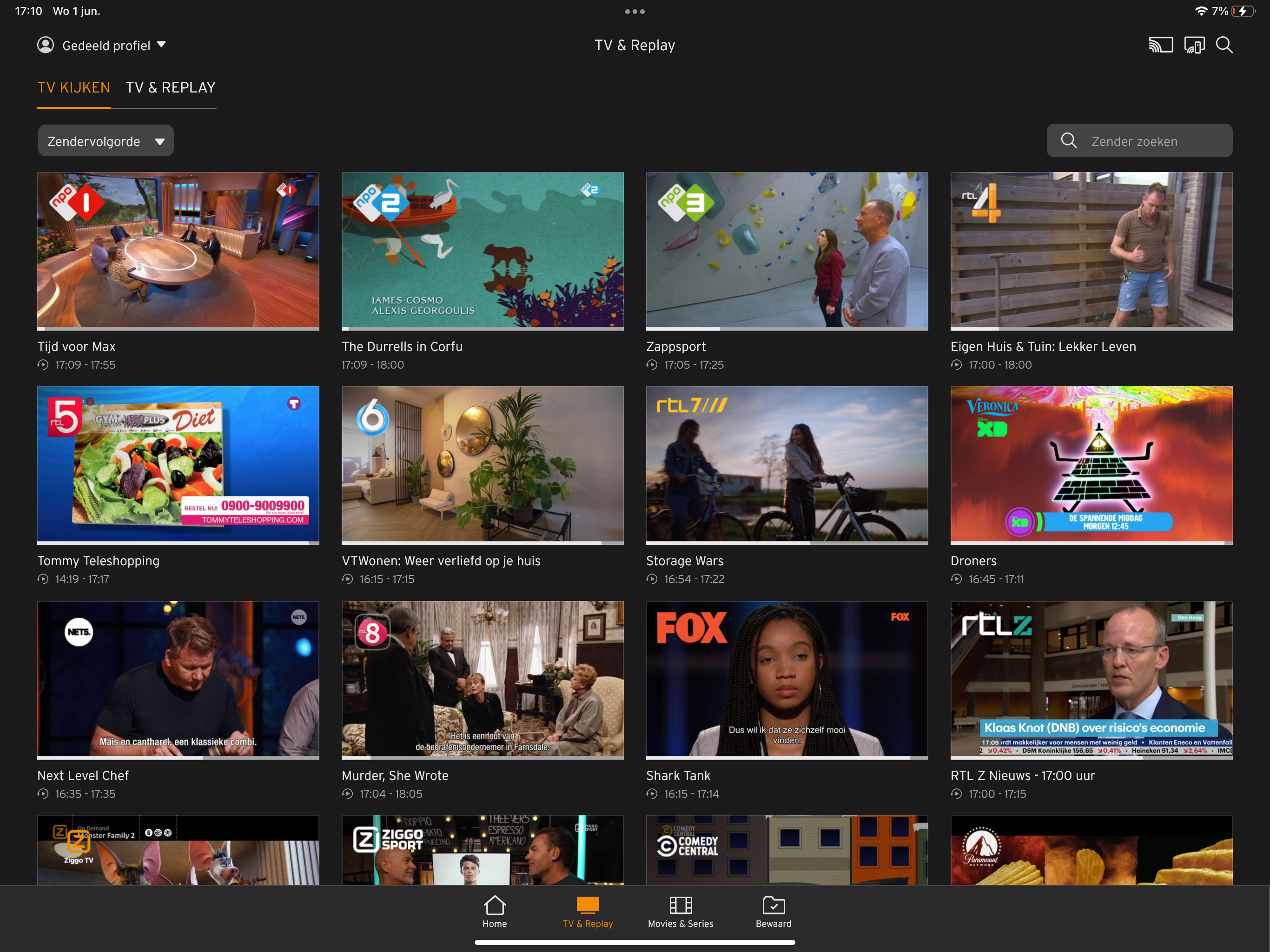Screen dimensions: 1270x952
Task: Tap replay icon under Tijd voor Max
Action: 43,364
